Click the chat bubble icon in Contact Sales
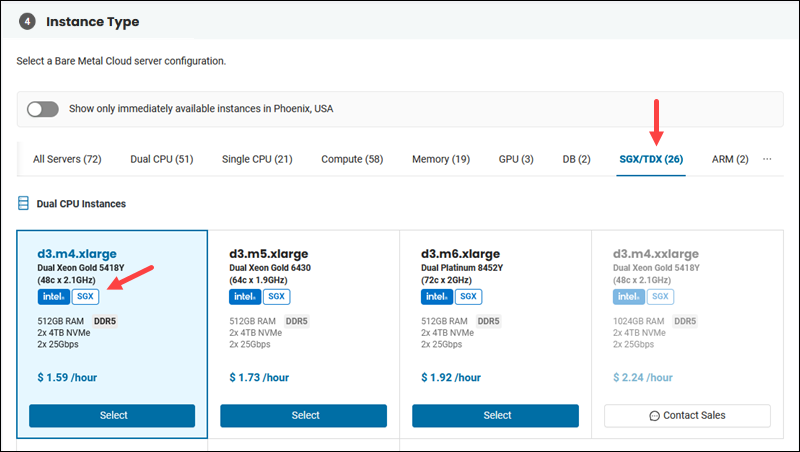The width and height of the screenshot is (800, 452). click(654, 416)
